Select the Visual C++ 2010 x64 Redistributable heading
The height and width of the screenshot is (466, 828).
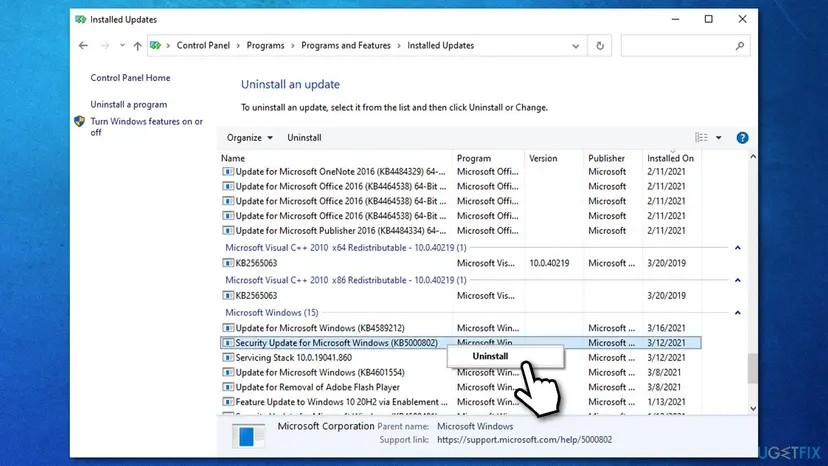click(346, 248)
